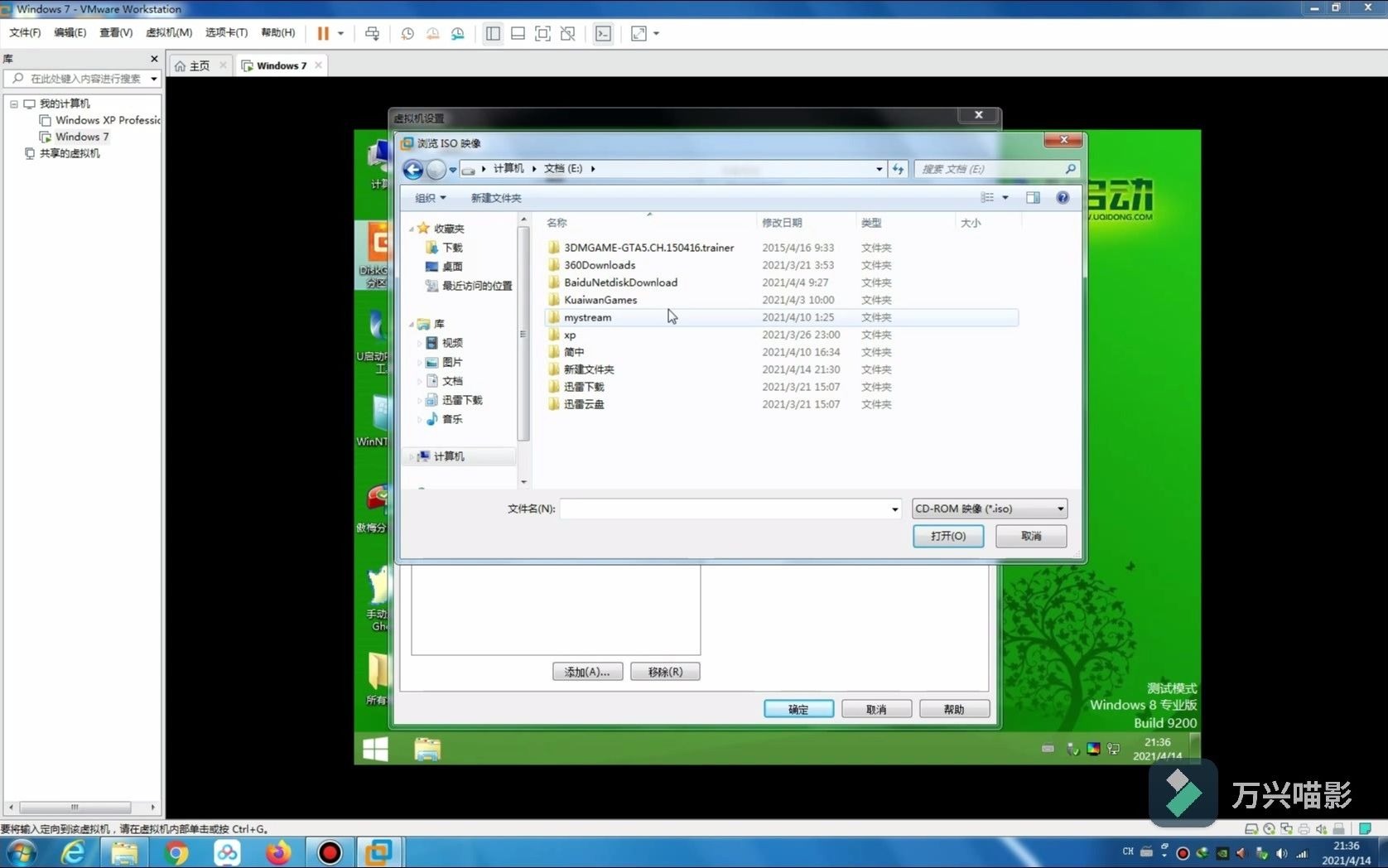
Task: Open the view options dropdown arrow
Action: (1005, 197)
